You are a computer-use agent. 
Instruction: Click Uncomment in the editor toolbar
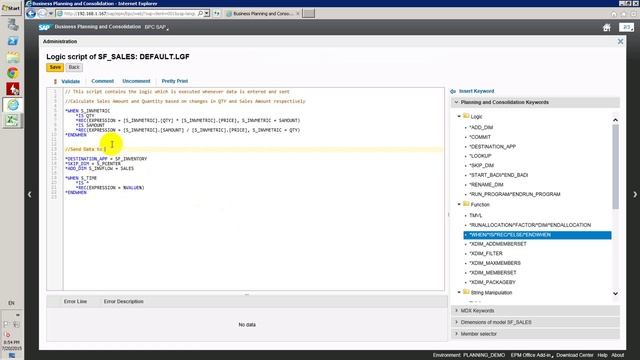(x=136, y=81)
